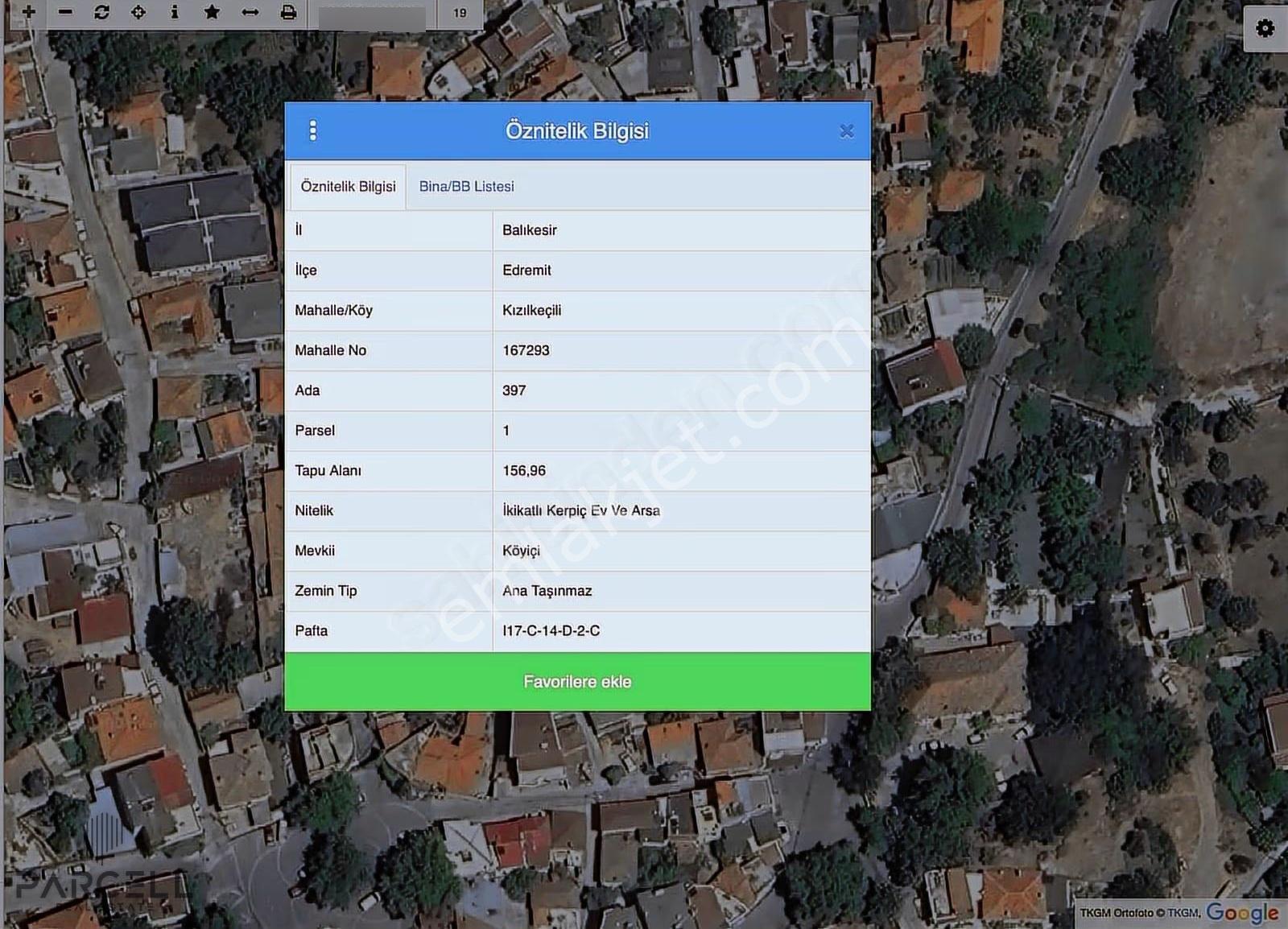This screenshot has width=1288, height=929.
Task: Zoom in with the plus icon
Action: [x=28, y=12]
